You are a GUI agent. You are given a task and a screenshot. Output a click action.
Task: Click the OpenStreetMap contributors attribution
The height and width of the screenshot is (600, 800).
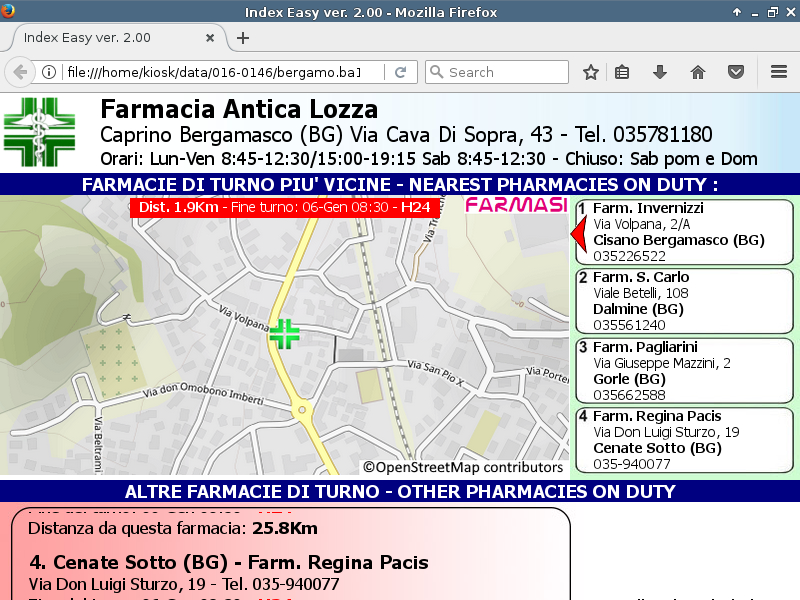tap(463, 467)
